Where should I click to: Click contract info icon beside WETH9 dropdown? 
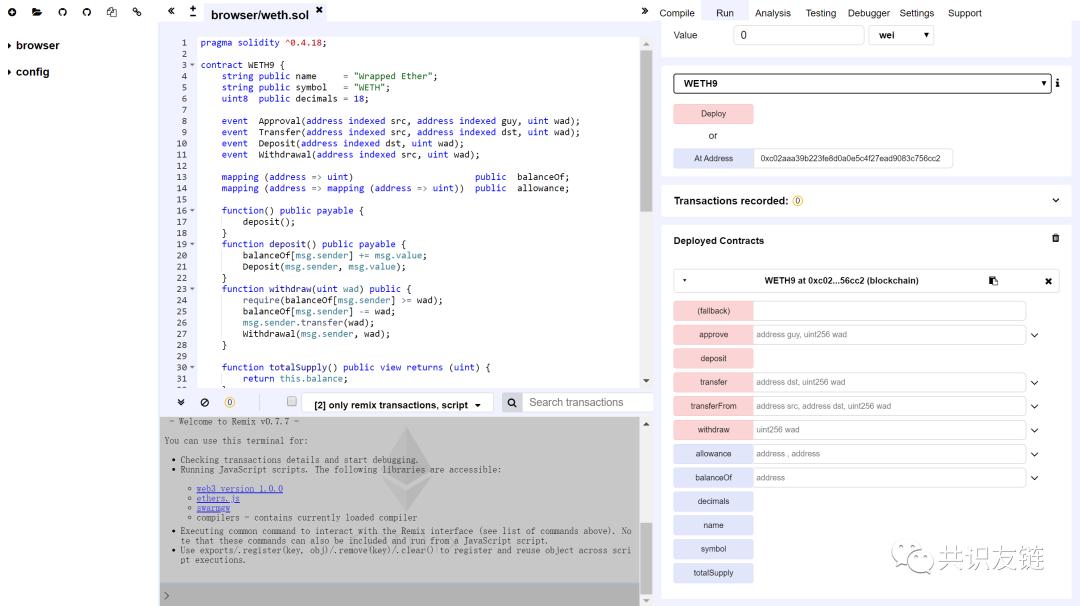click(1057, 83)
